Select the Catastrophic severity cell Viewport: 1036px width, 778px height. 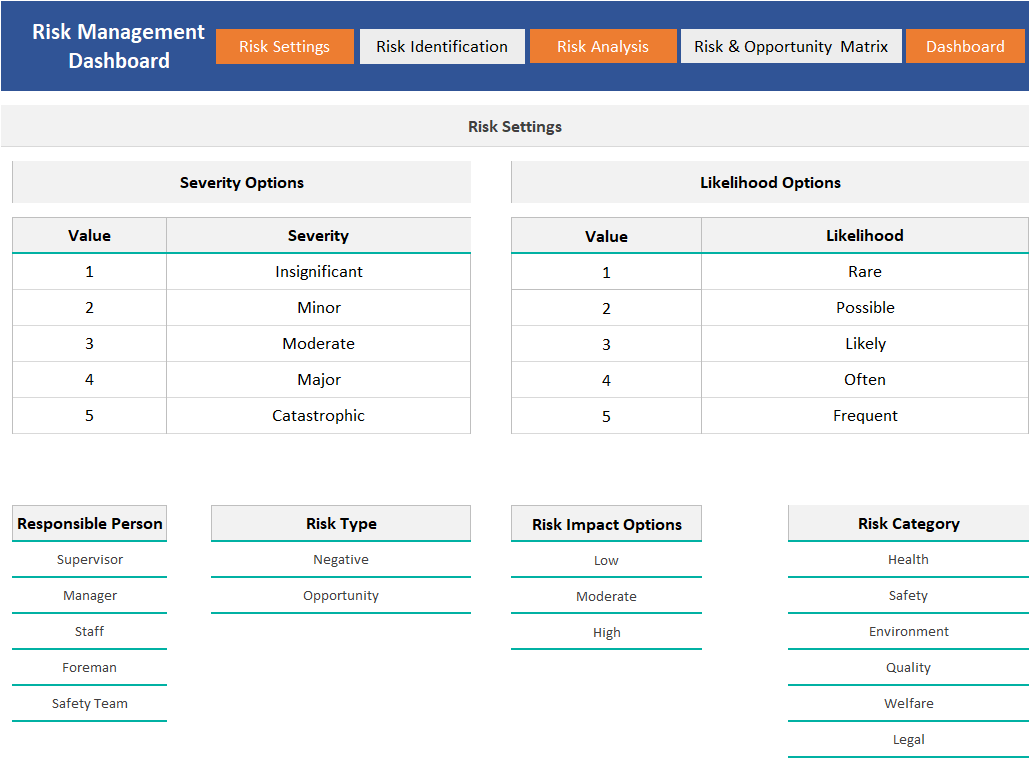pyautogui.click(x=318, y=415)
